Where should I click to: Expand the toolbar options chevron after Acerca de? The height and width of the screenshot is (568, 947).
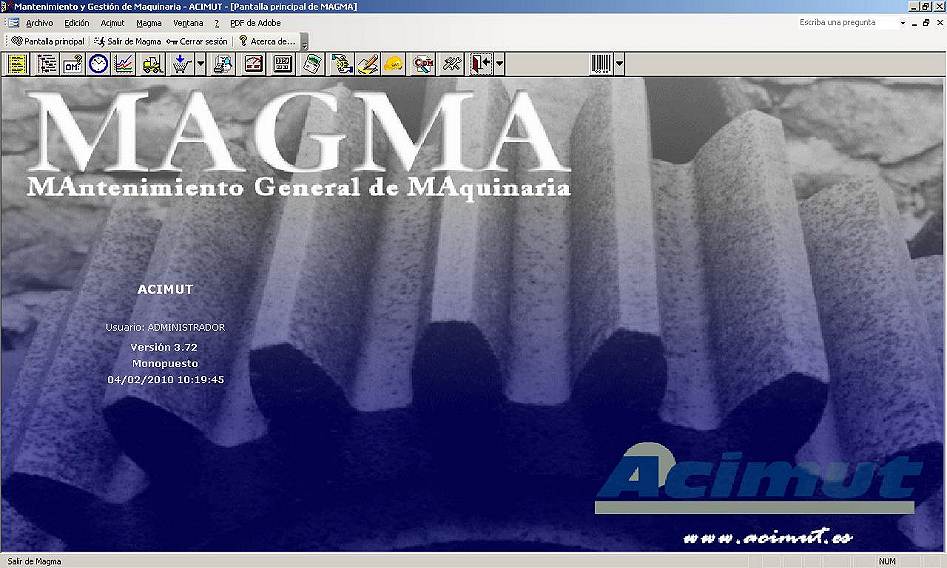pos(304,42)
